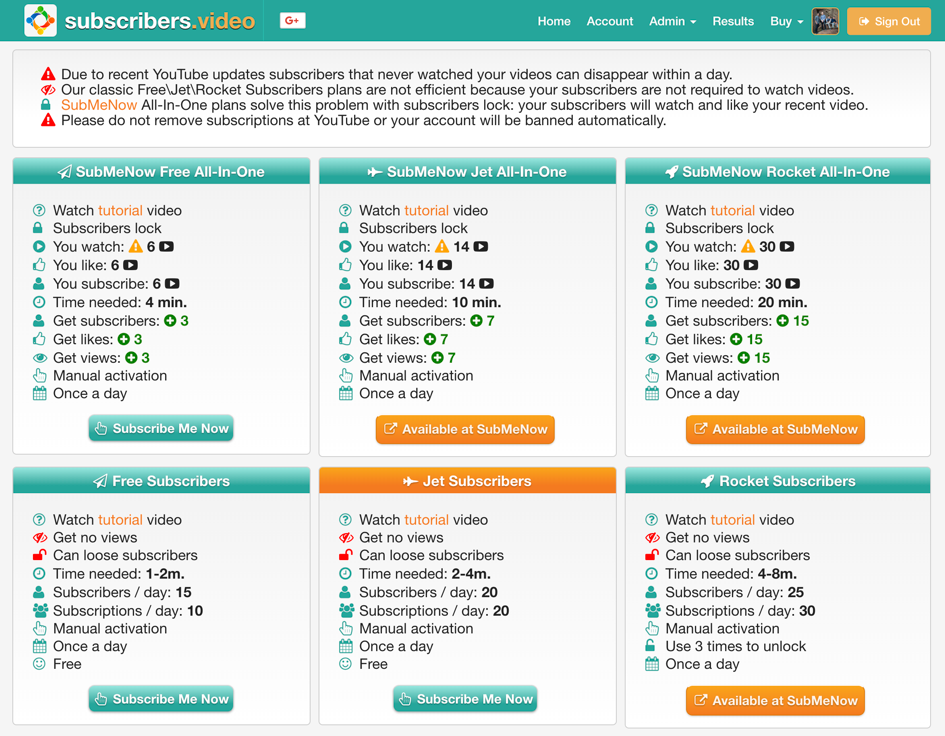This screenshot has width=945, height=736.
Task: Click the SubMeNow link in the notice
Action: pos(99,105)
